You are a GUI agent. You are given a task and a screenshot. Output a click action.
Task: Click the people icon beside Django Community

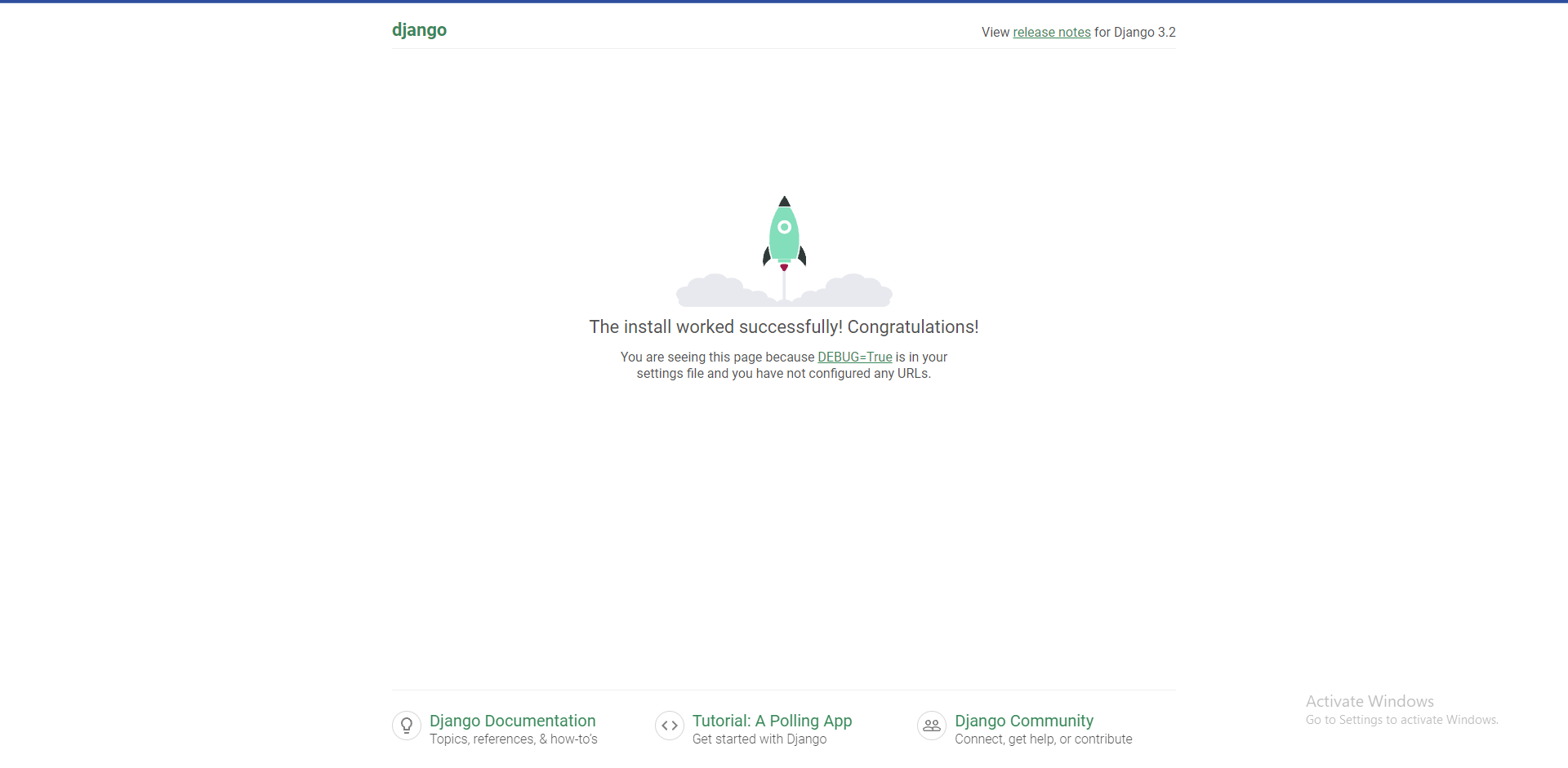tap(932, 726)
